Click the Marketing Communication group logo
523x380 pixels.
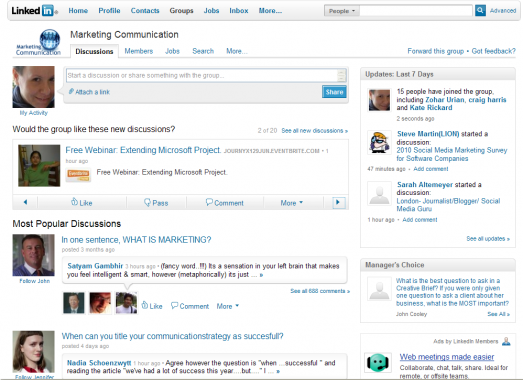pyautogui.click(x=38, y=42)
